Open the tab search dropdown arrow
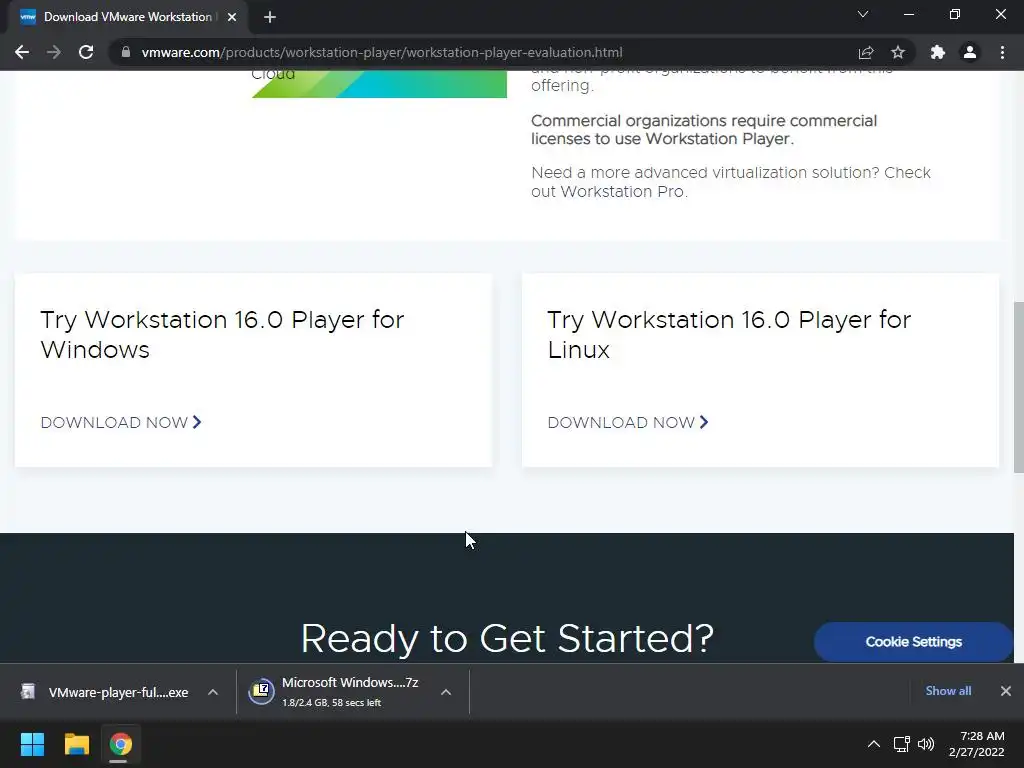This screenshot has height=768, width=1024. click(863, 14)
